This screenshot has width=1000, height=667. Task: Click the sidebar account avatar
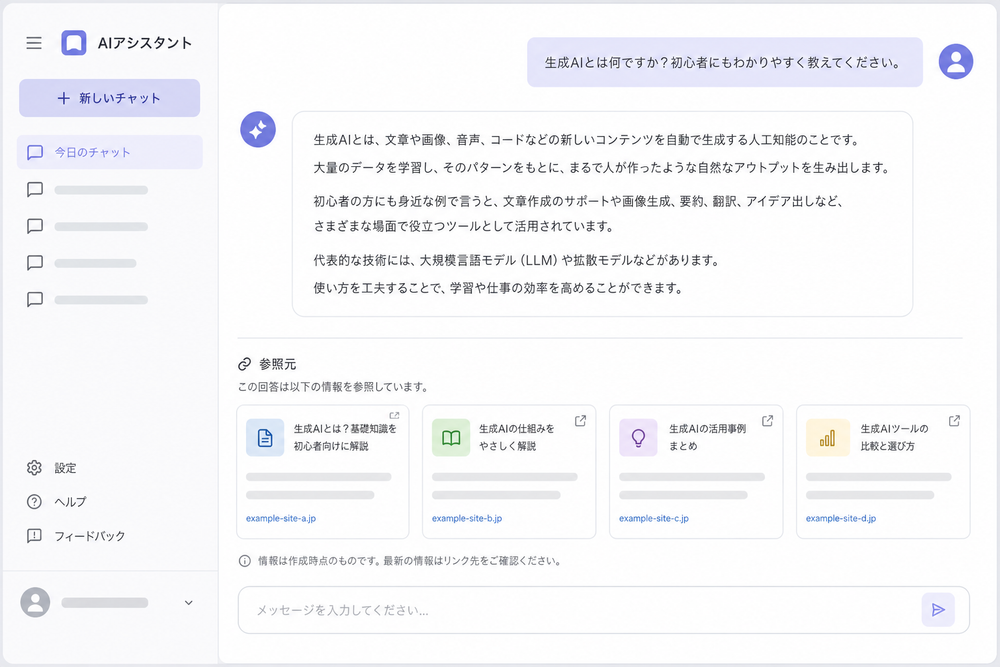(x=35, y=602)
